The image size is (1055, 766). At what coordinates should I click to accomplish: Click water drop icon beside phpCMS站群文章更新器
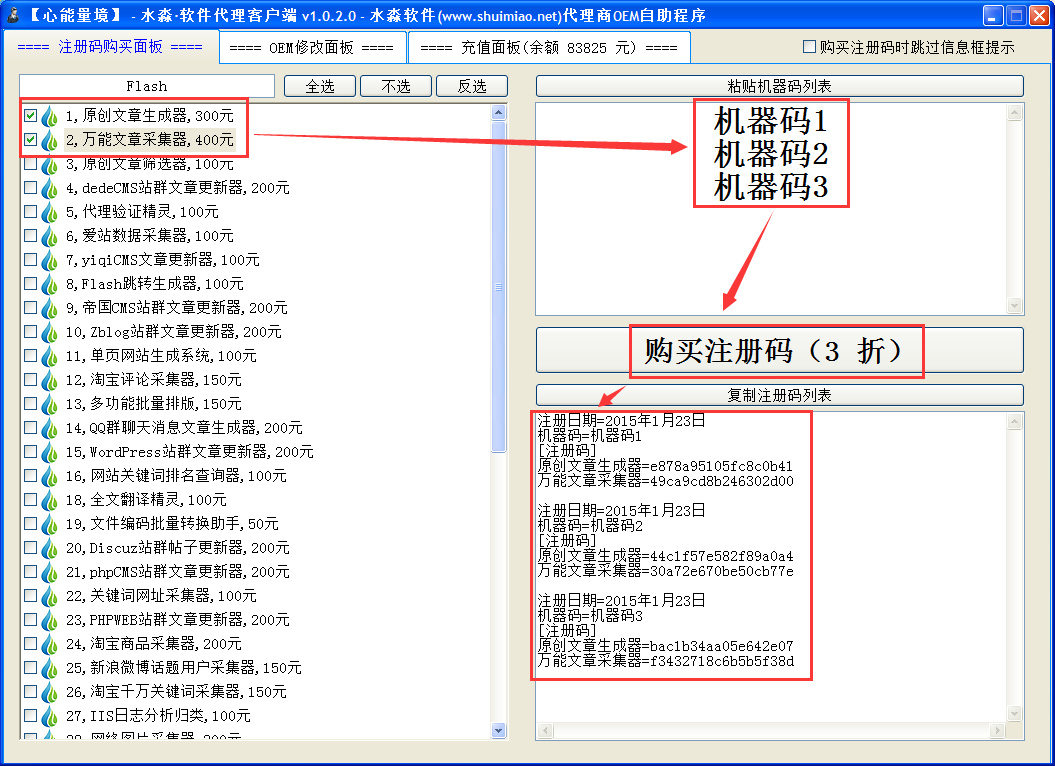[x=49, y=572]
